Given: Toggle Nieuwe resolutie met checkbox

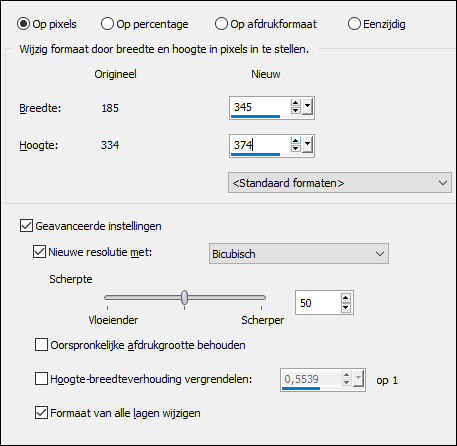Looking at the screenshot, I should (39, 252).
